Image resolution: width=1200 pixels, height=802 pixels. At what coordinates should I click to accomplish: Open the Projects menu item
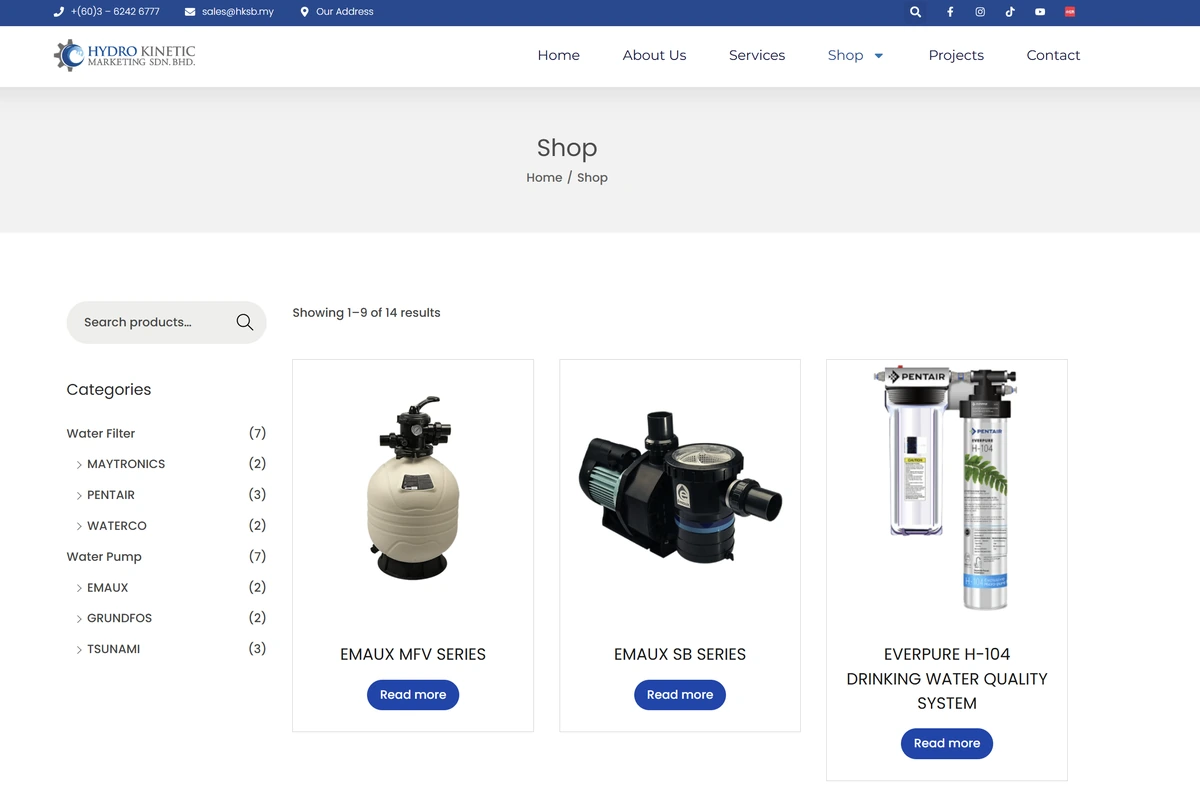click(956, 55)
